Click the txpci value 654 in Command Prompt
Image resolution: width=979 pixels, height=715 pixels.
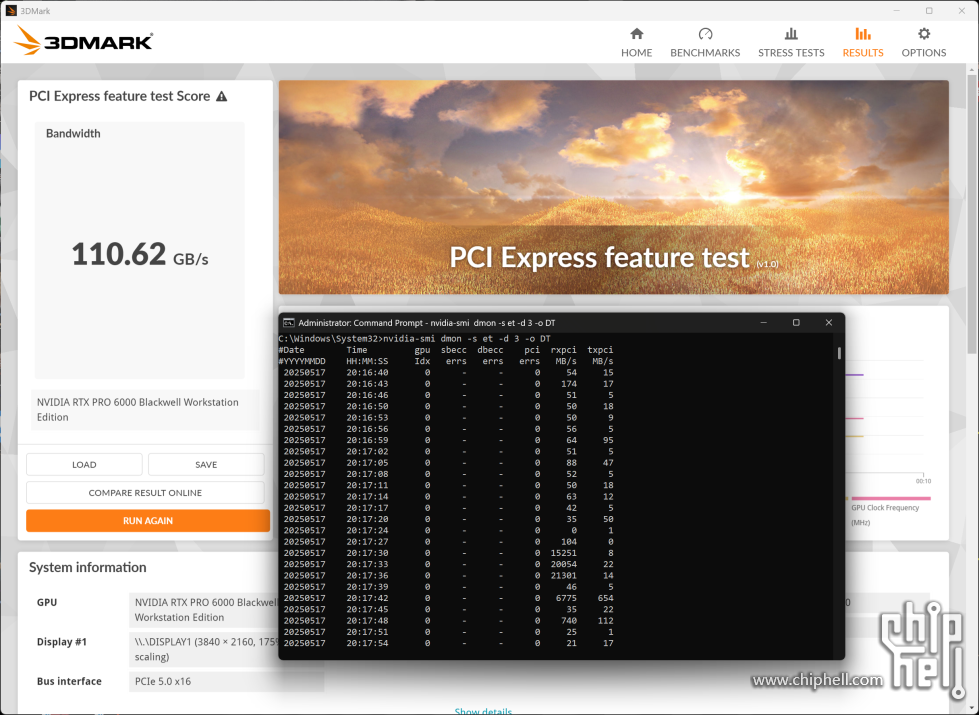[605, 598]
